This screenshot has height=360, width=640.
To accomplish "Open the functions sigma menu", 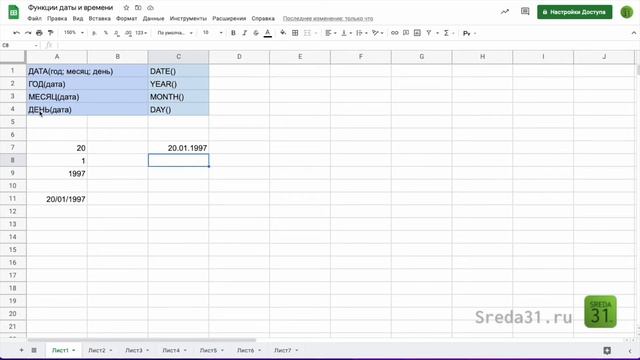I will (x=447, y=33).
